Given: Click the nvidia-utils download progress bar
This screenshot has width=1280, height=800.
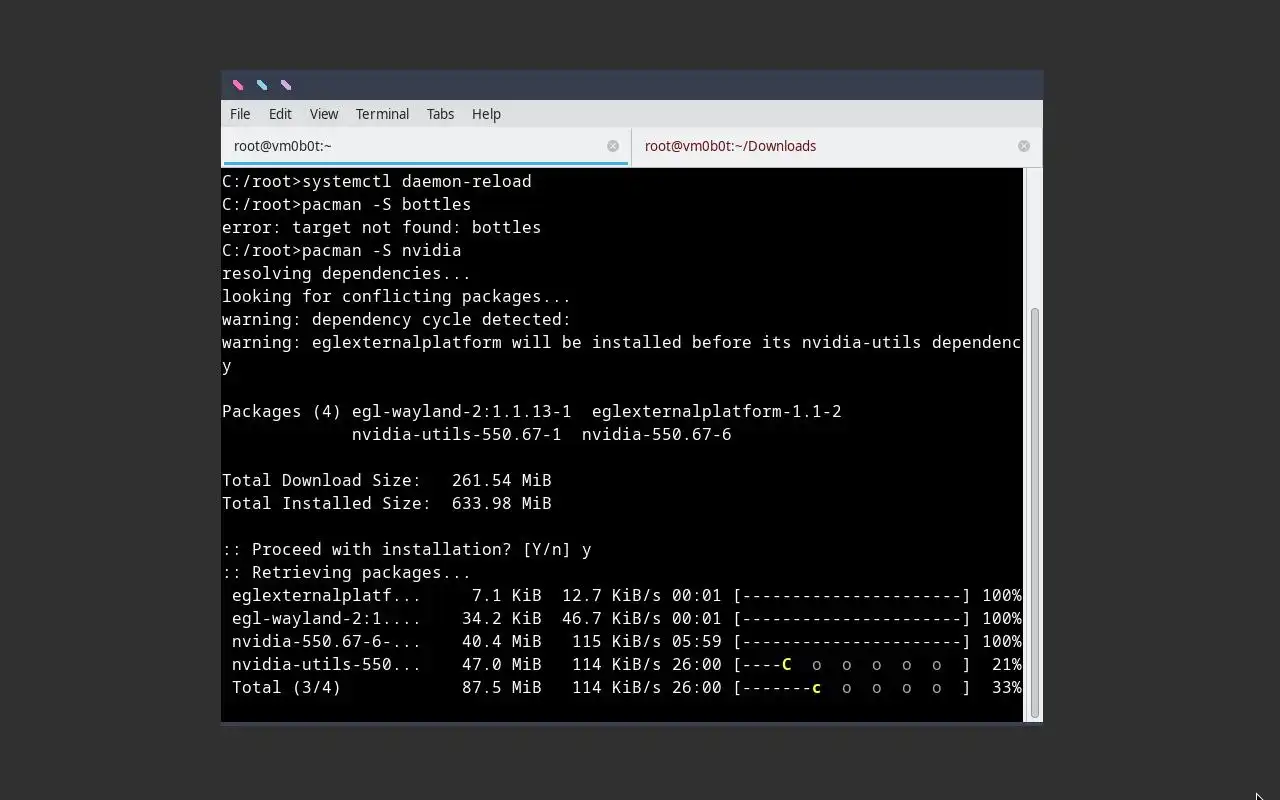Looking at the screenshot, I should click(x=851, y=665).
